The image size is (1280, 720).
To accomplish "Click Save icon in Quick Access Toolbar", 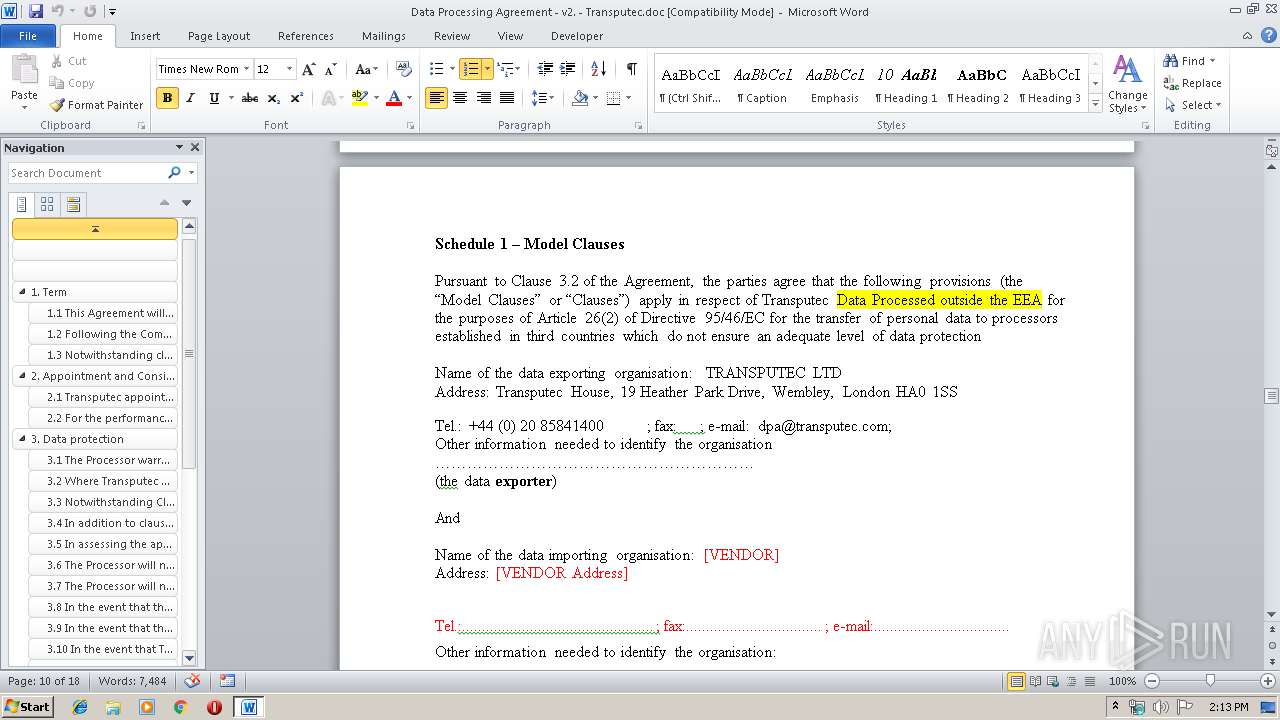I will point(36,11).
